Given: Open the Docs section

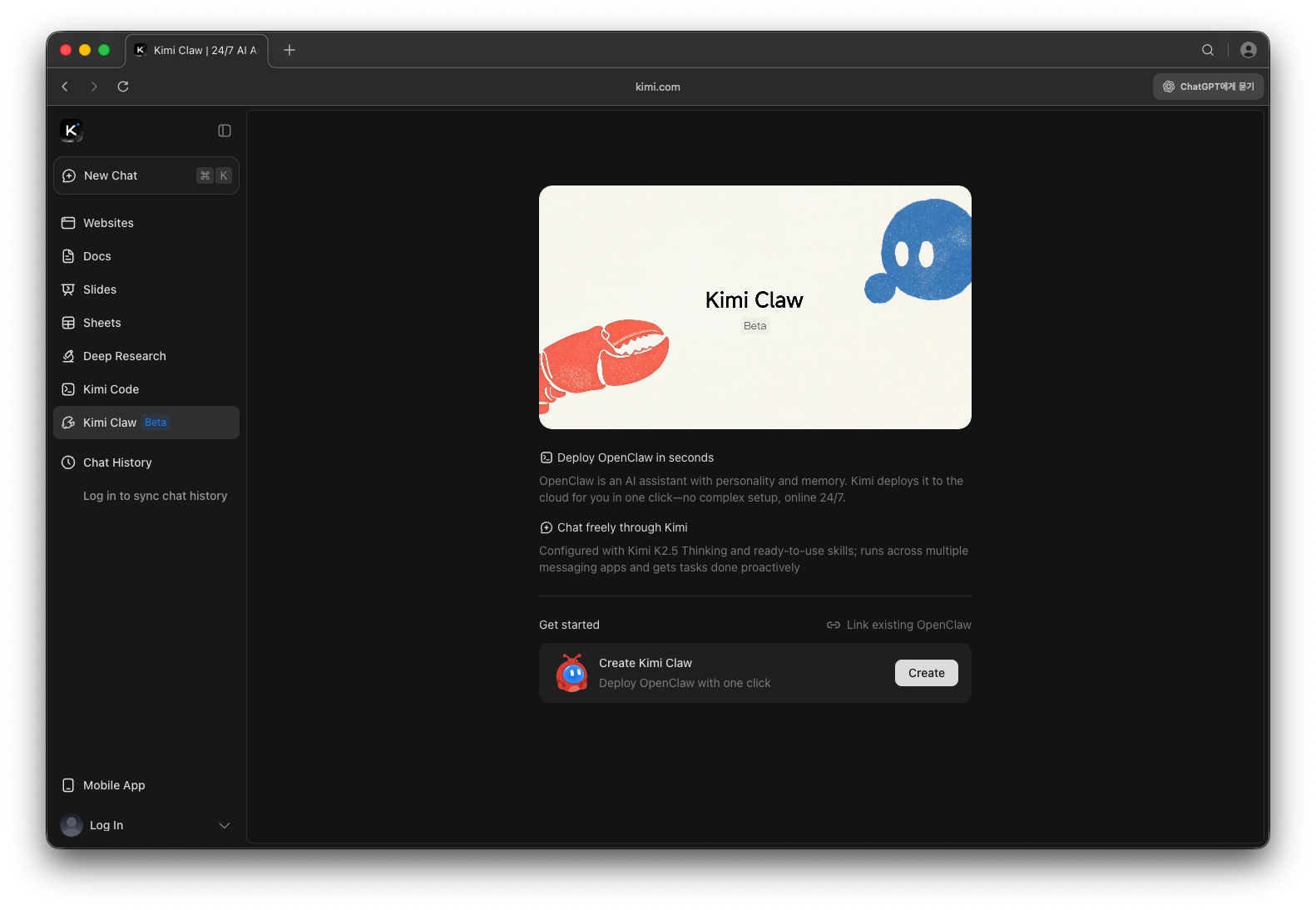Looking at the screenshot, I should pyautogui.click(x=146, y=256).
